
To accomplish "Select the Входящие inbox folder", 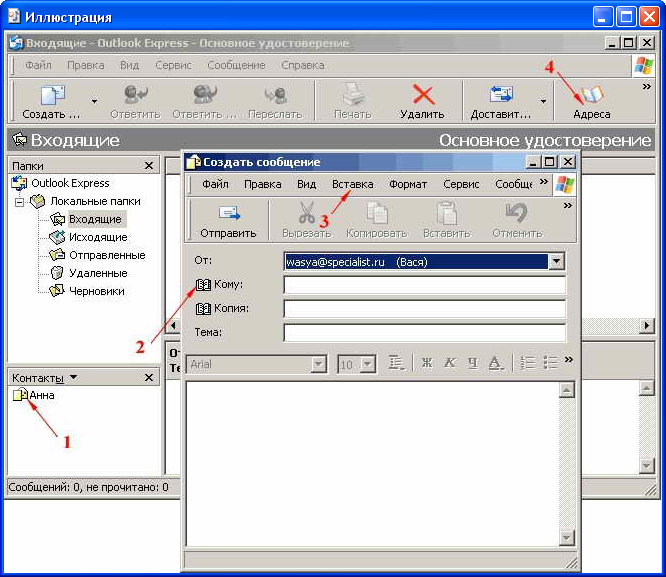I will (95, 219).
